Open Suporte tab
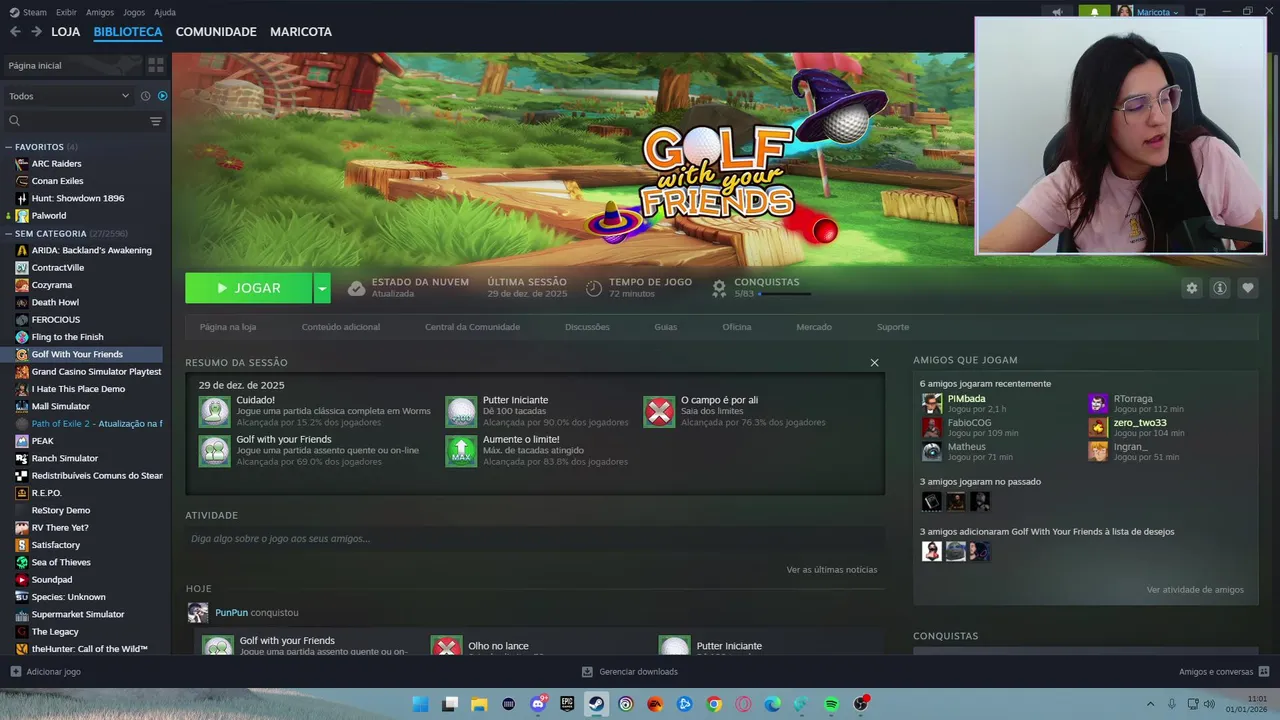Viewport: 1280px width, 720px height. (x=893, y=327)
